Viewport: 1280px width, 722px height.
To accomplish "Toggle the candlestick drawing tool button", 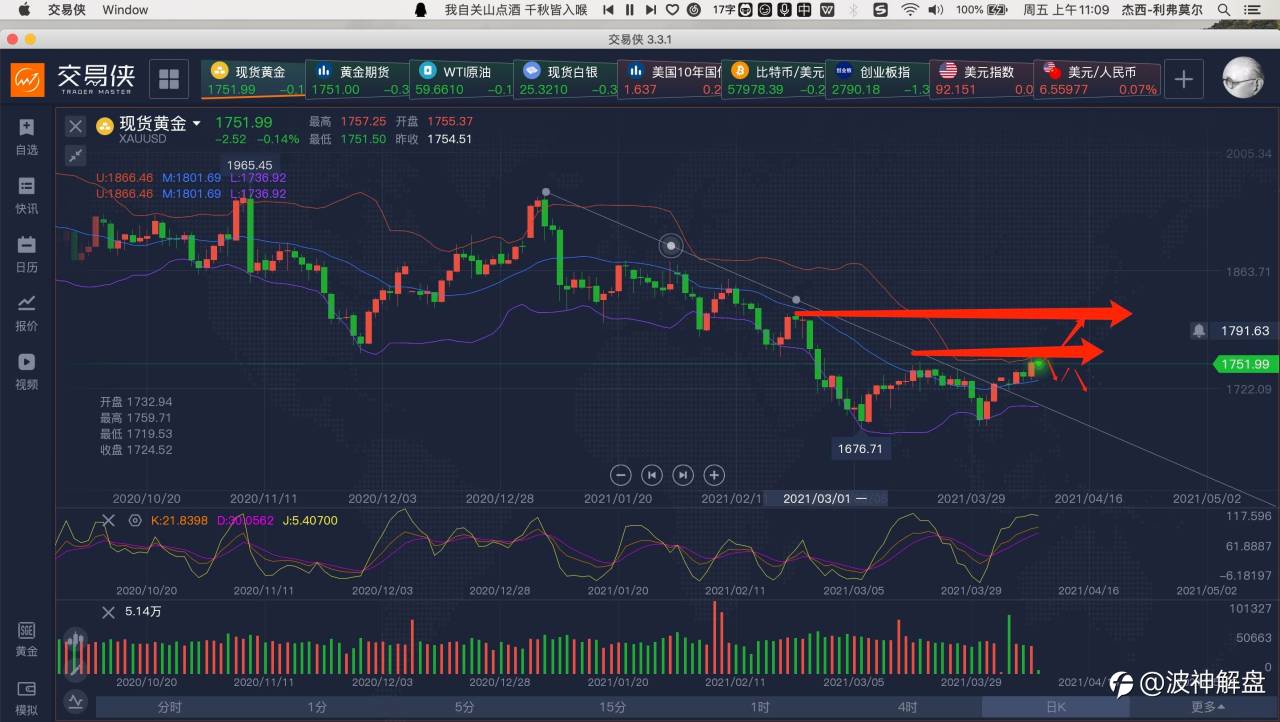I will [x=74, y=643].
